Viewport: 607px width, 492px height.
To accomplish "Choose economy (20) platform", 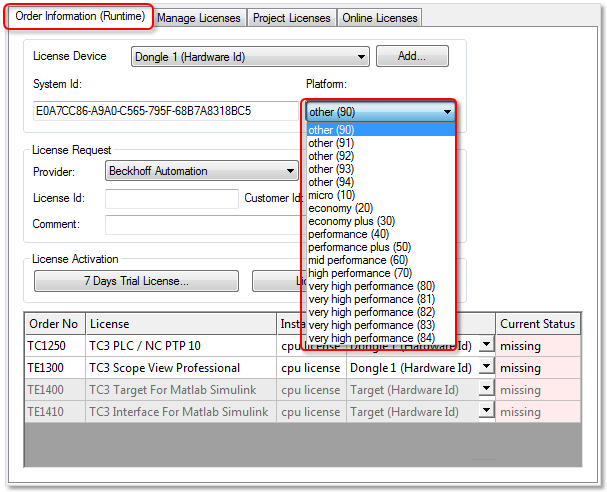I will [381, 208].
